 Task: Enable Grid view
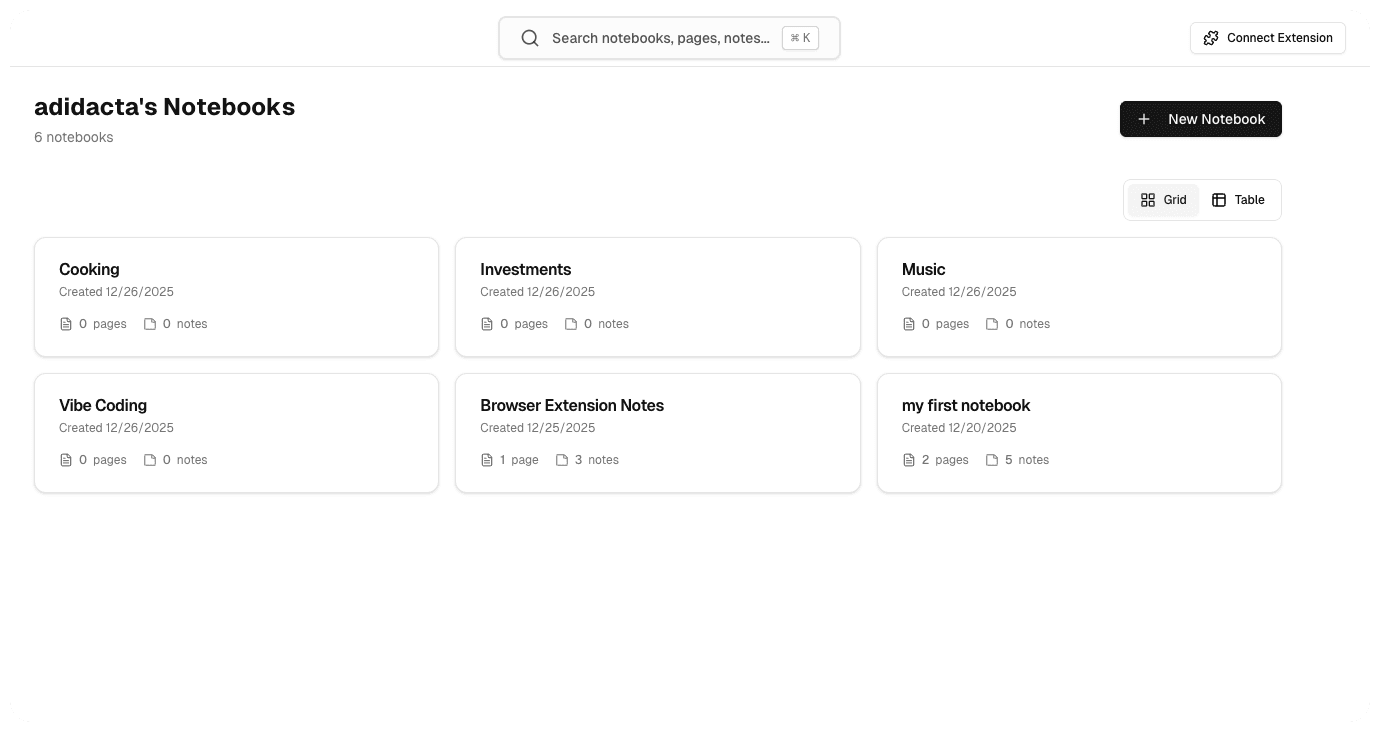[1163, 200]
